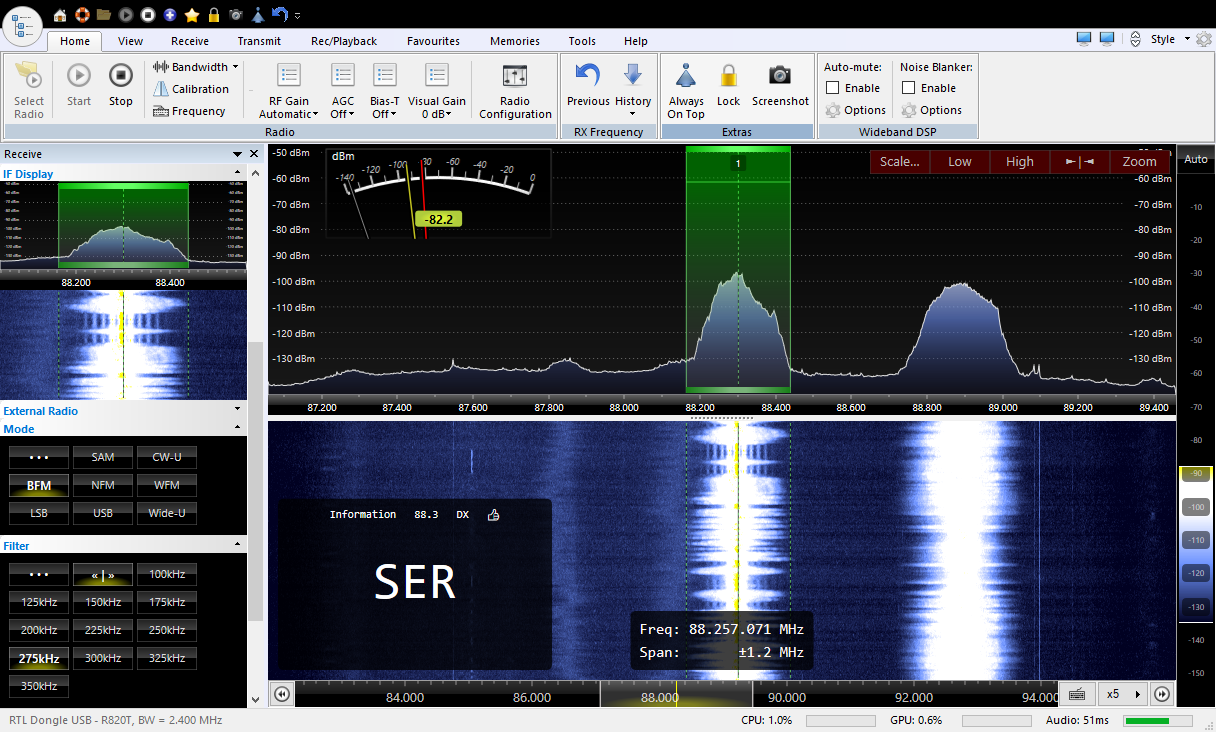The width and height of the screenshot is (1216, 732).
Task: Click the Receive panel vertical scrollbar
Action: [256, 480]
